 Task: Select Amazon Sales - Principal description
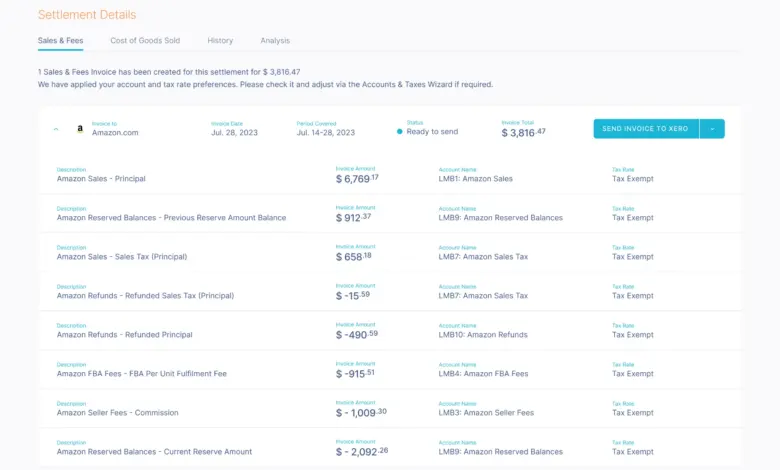[x=101, y=179]
